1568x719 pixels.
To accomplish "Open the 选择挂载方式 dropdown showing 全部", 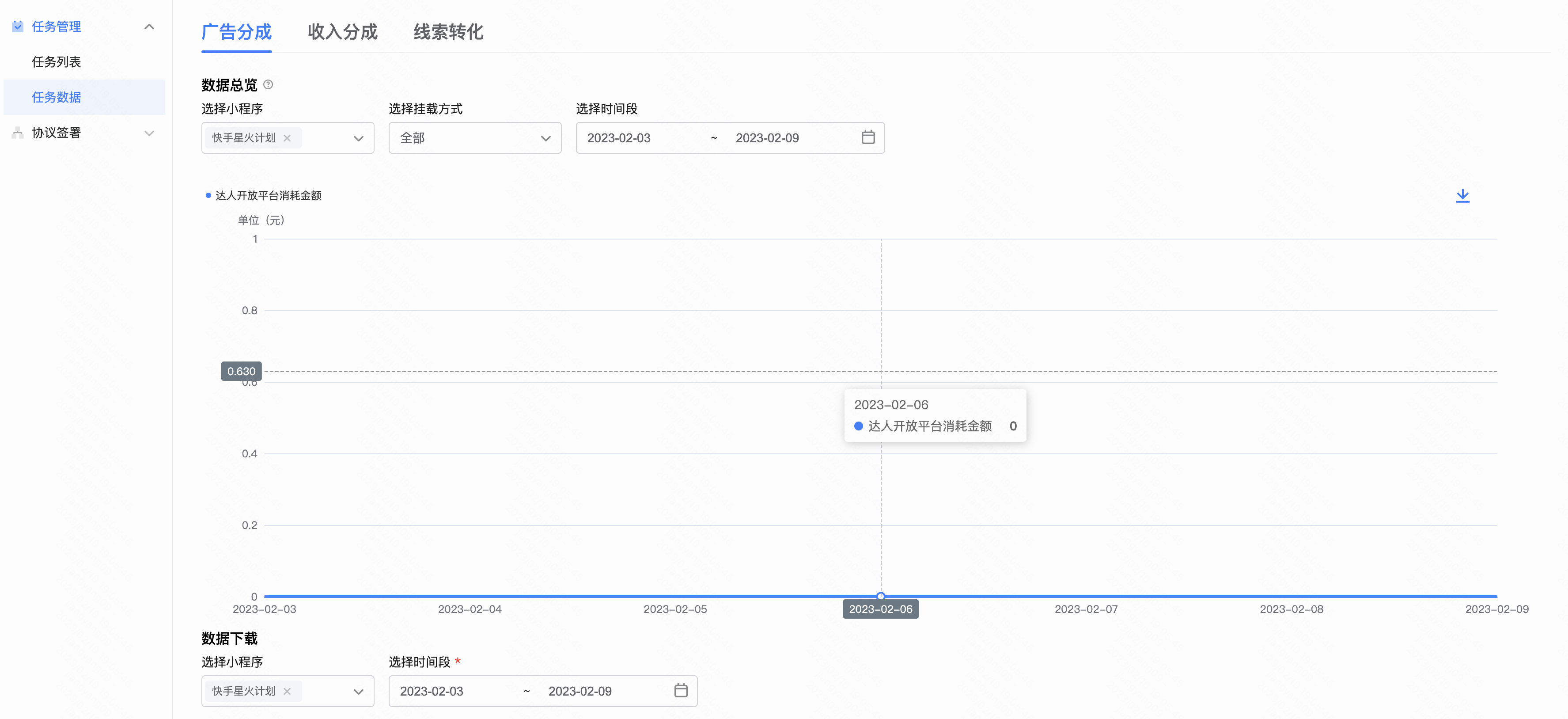I will [x=475, y=137].
